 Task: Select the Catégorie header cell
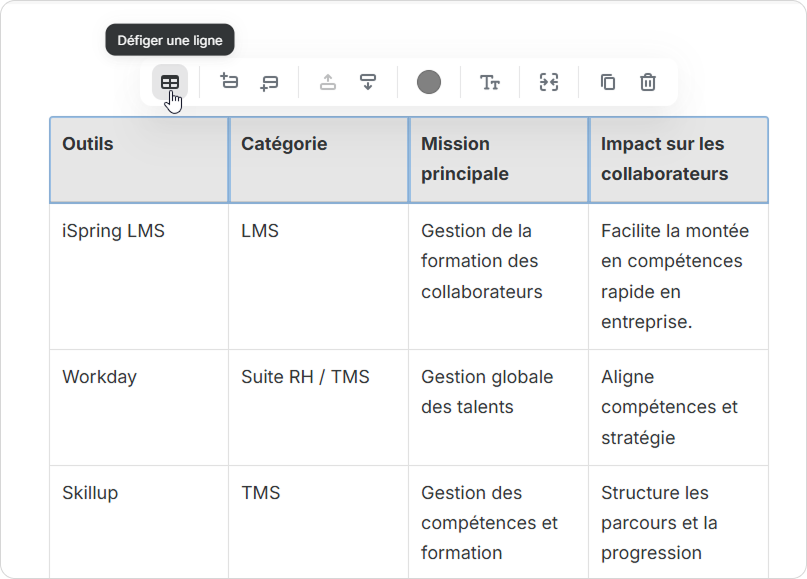tap(318, 160)
